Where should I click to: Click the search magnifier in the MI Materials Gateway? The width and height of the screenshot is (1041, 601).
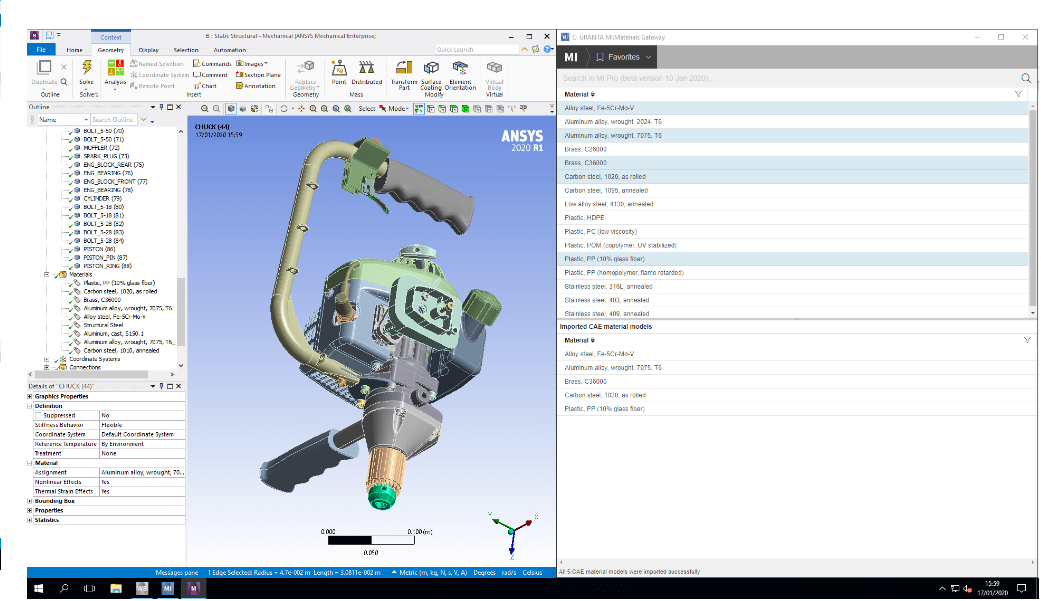click(1026, 78)
